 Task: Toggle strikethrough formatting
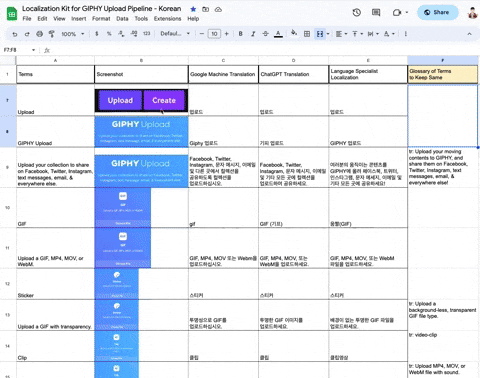[x=265, y=34]
